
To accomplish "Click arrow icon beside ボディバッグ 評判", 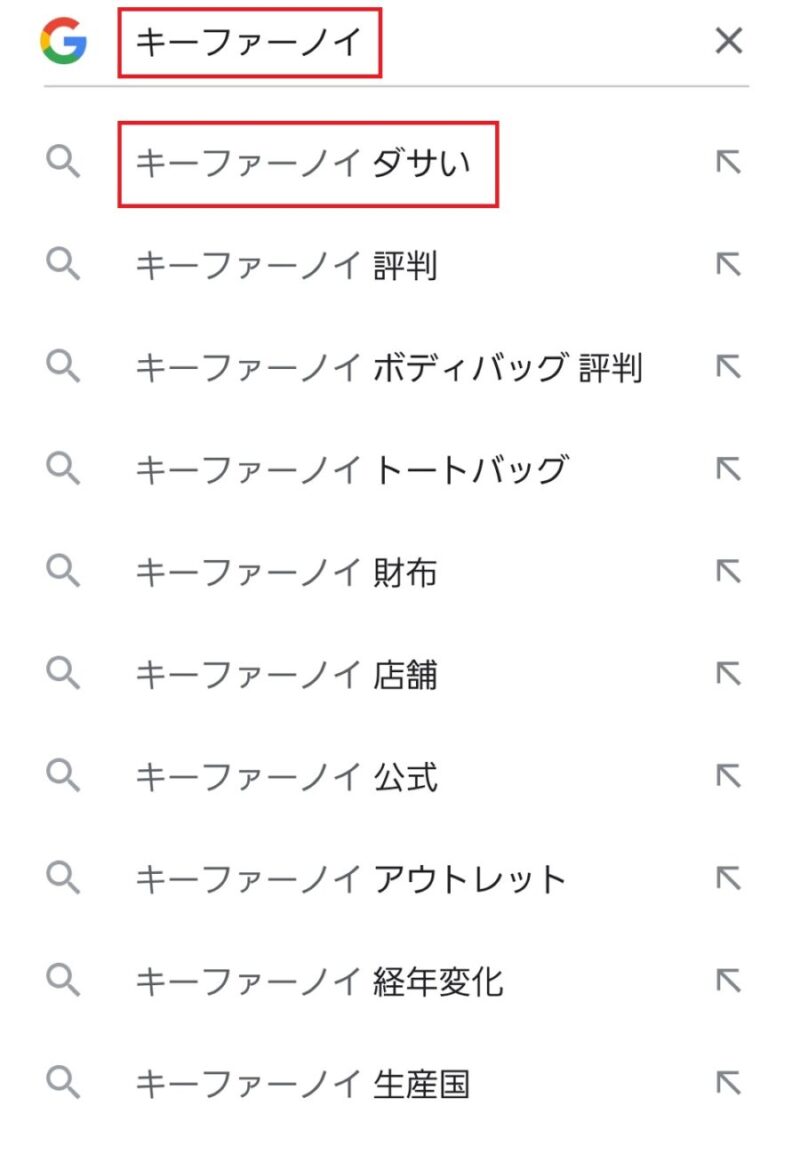I will 729,367.
